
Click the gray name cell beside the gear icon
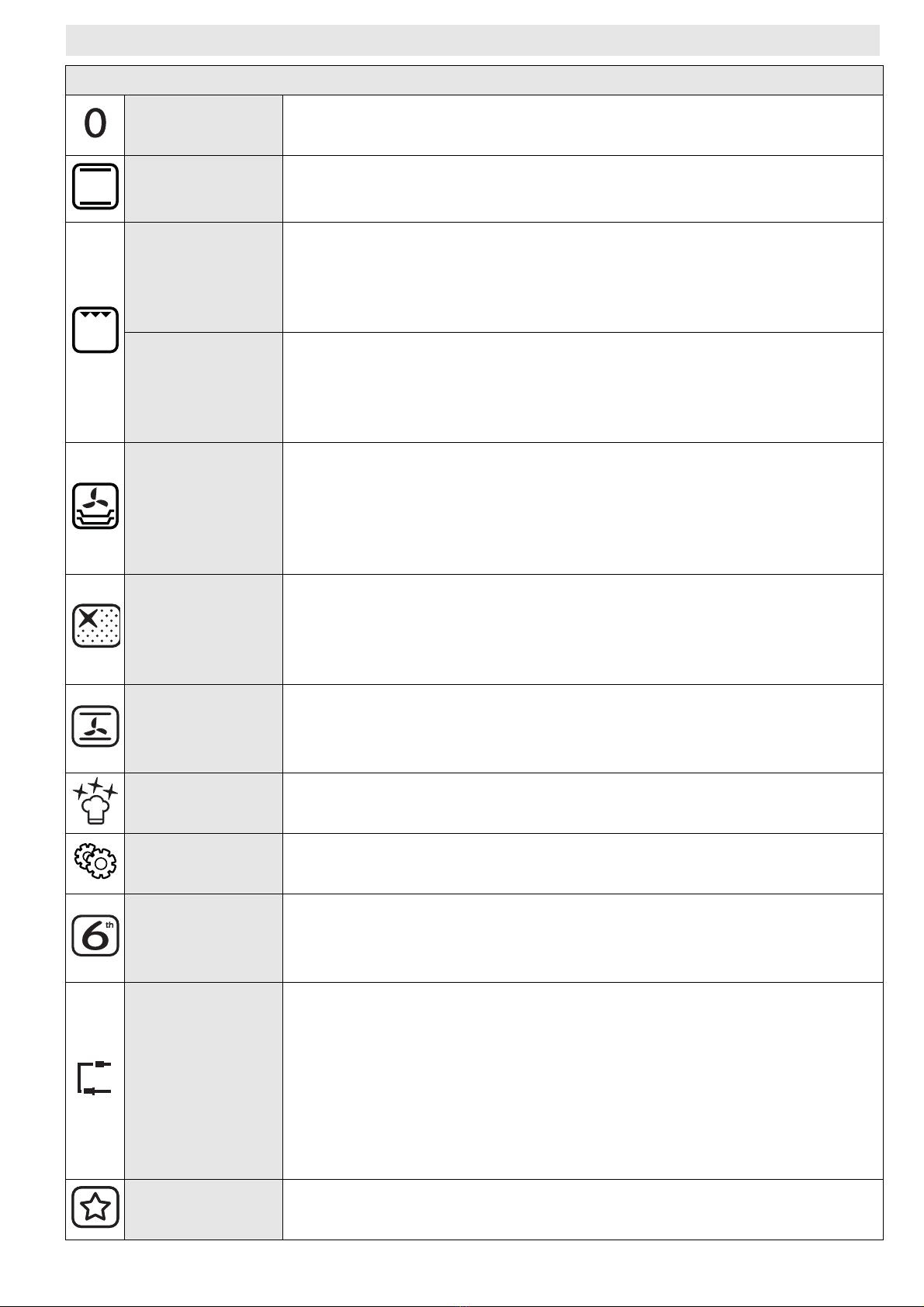pos(203,863)
